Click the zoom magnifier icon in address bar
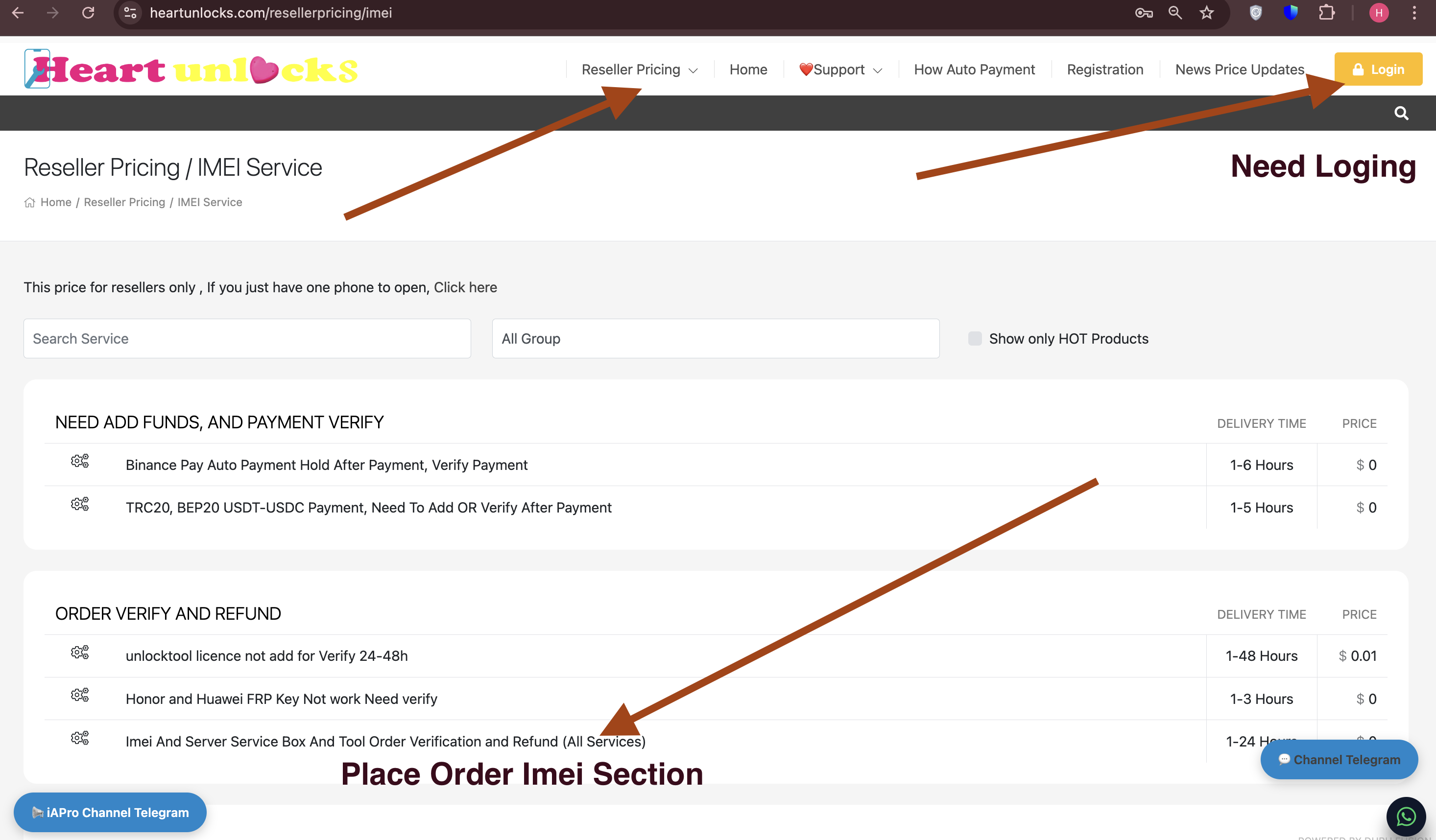This screenshot has height=840, width=1436. pyautogui.click(x=1174, y=13)
